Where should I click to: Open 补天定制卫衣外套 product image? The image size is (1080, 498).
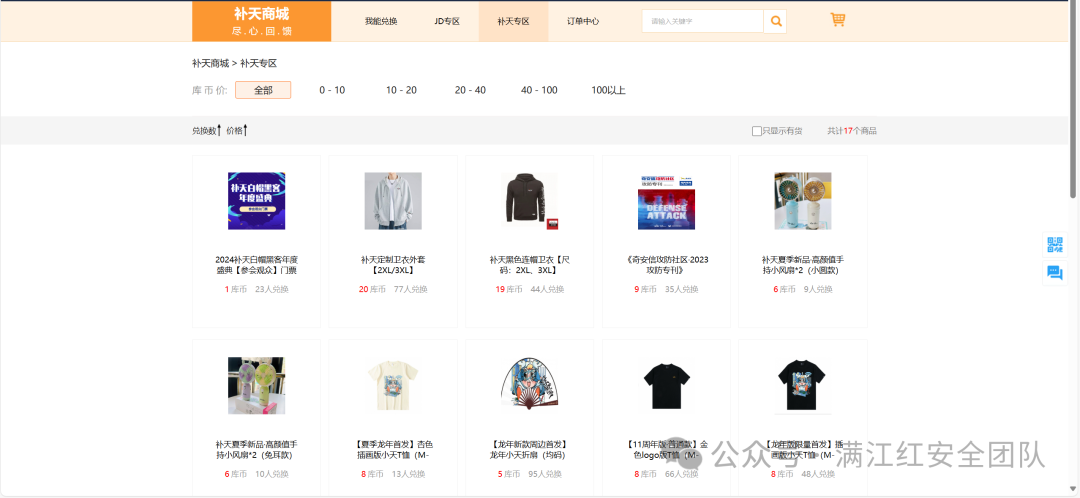coord(393,201)
